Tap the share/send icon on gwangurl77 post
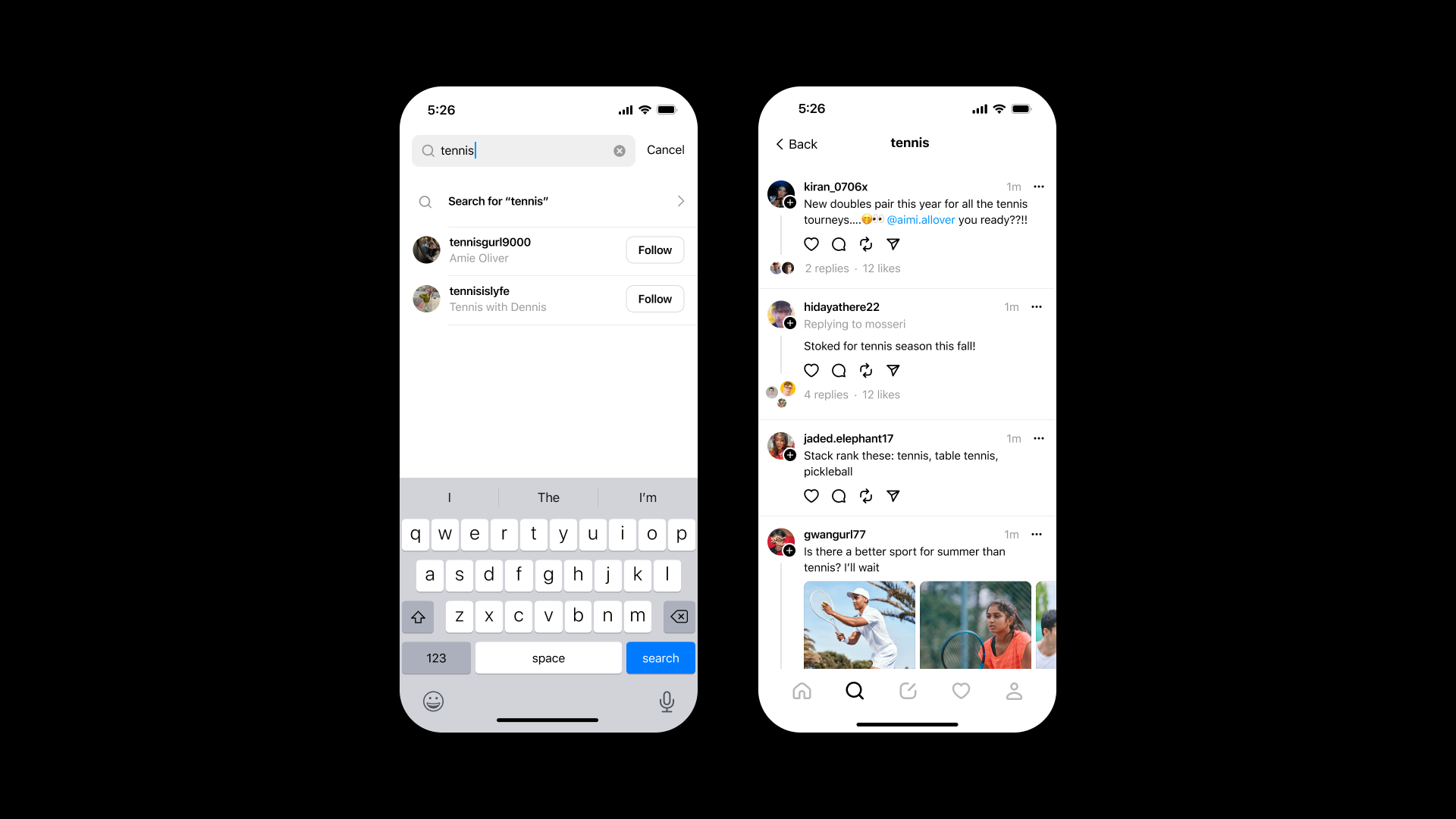 [x=893, y=495]
